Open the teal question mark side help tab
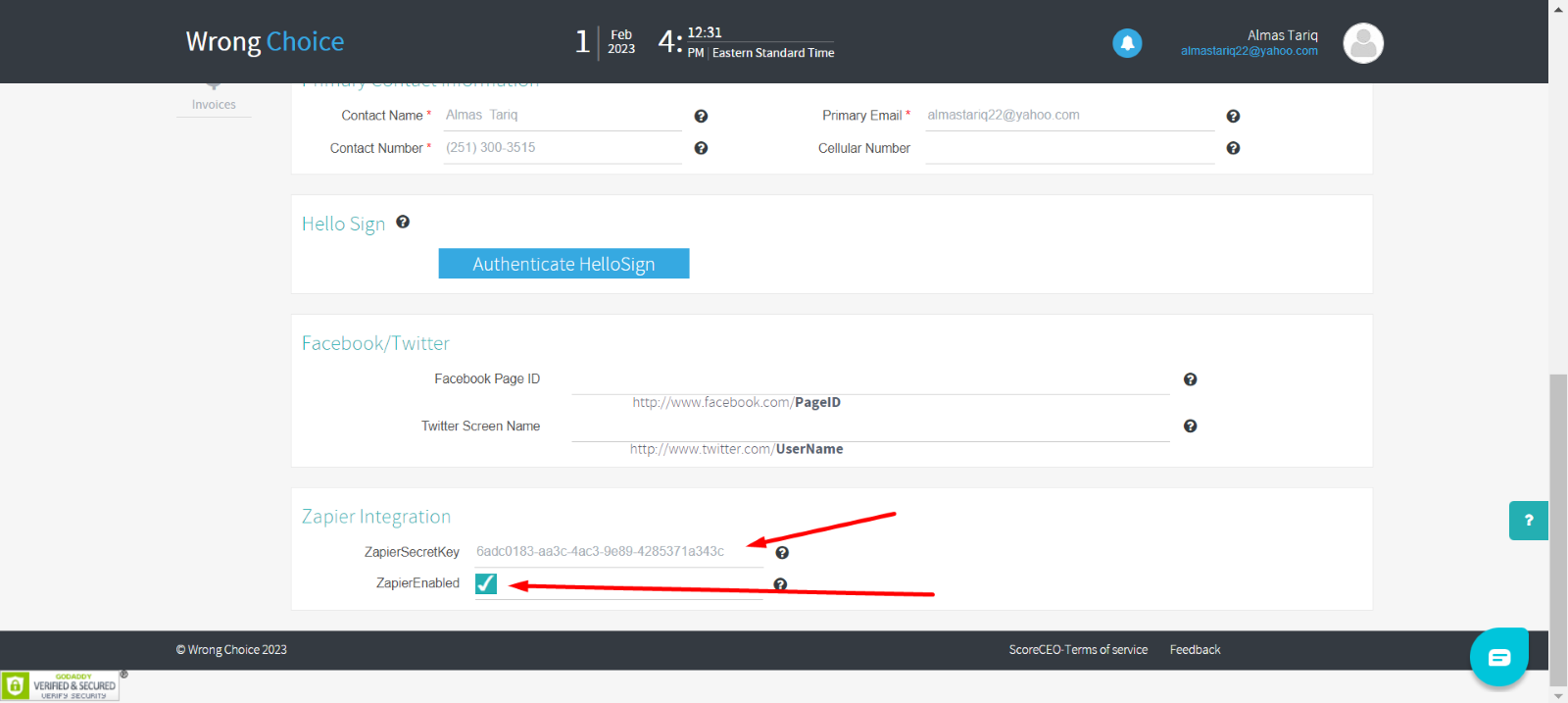 coord(1529,521)
